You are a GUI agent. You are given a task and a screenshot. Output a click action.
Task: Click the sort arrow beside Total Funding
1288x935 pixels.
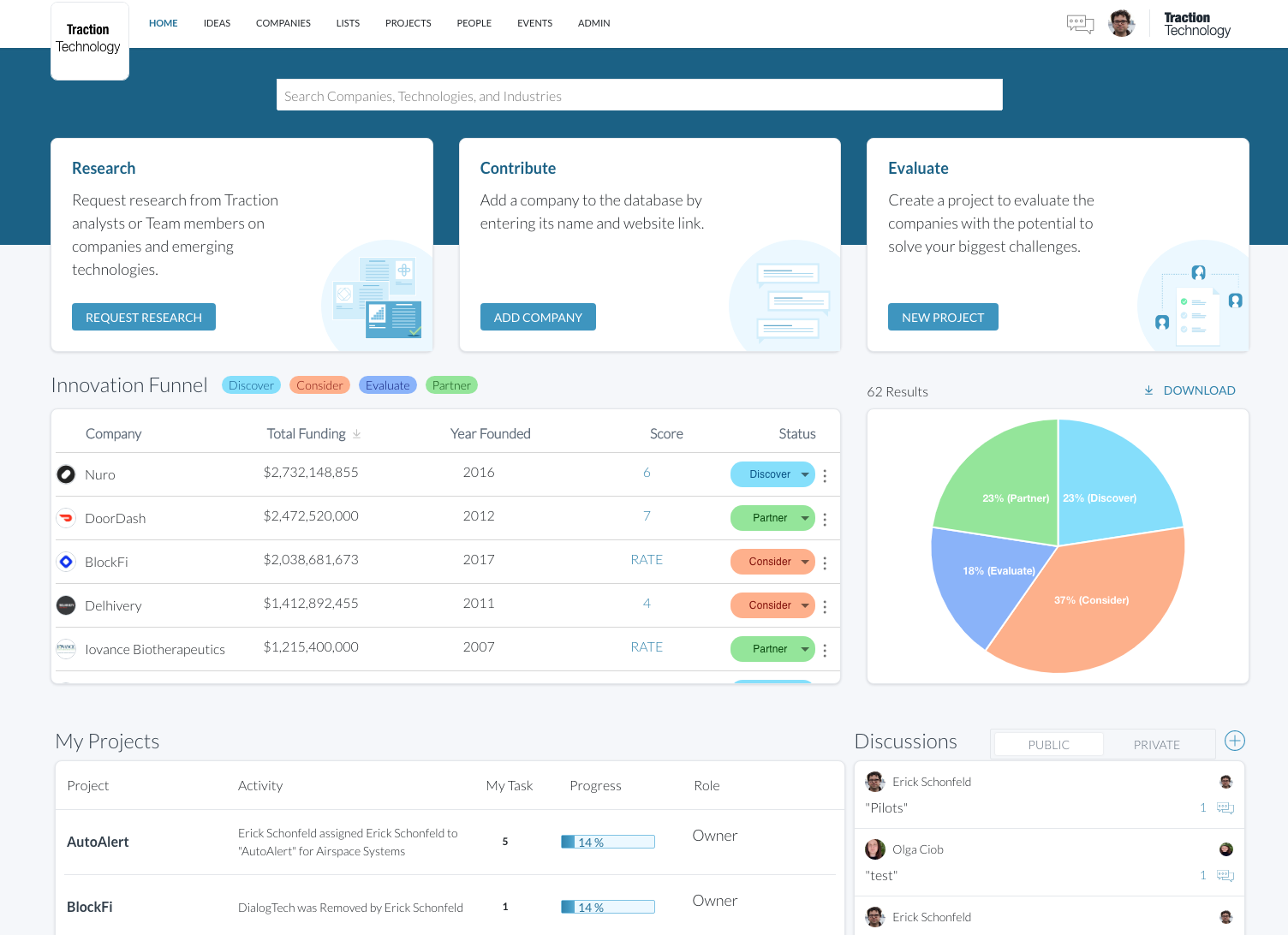coord(356,434)
